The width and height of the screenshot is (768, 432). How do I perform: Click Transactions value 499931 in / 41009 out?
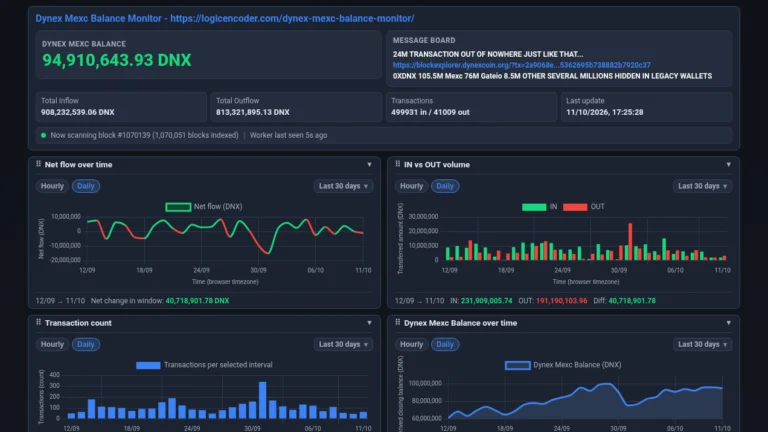430,112
